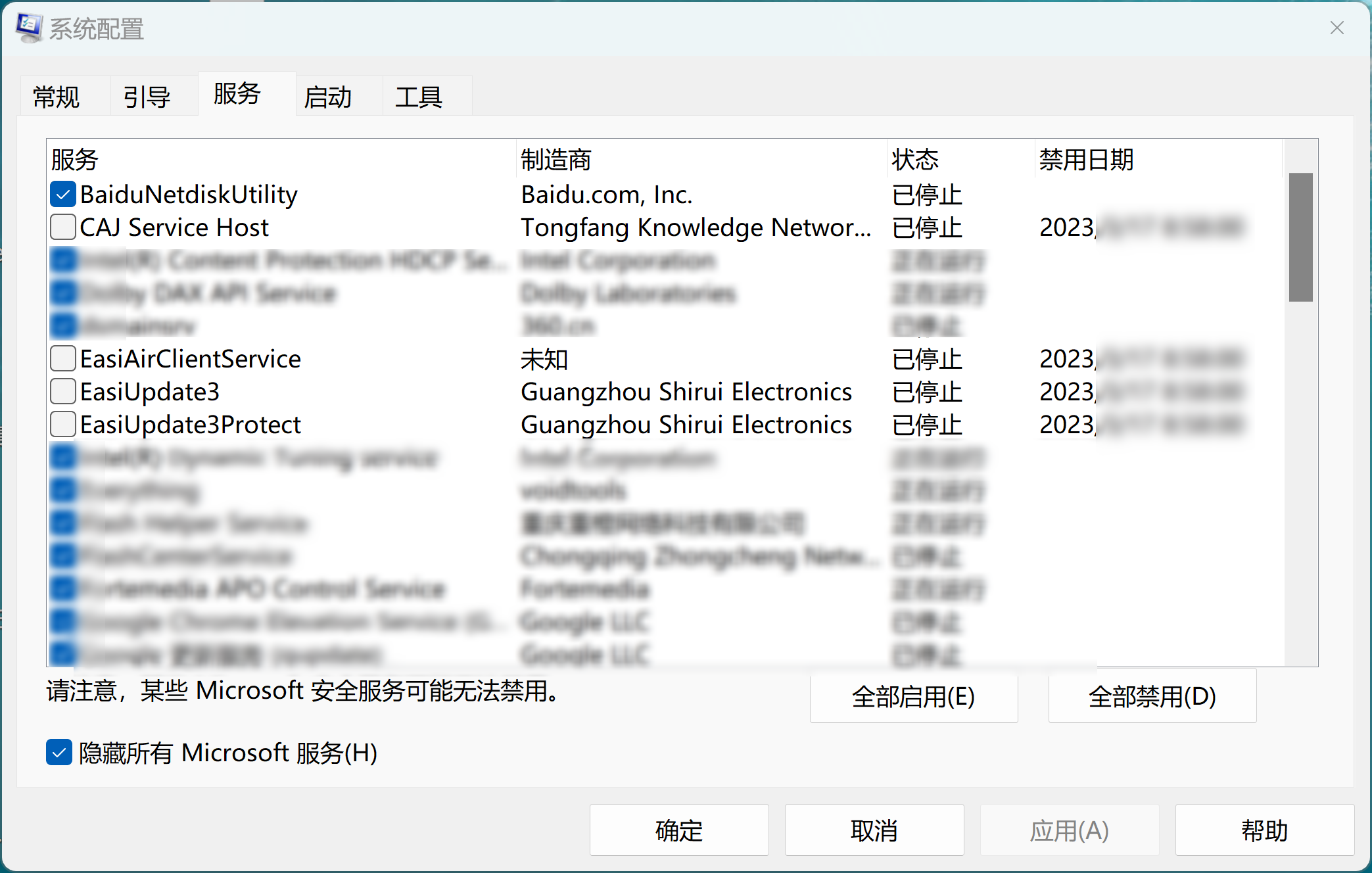This screenshot has height=873, width=1372.
Task: Enable the CAJ Service Host checkbox
Action: (63, 227)
